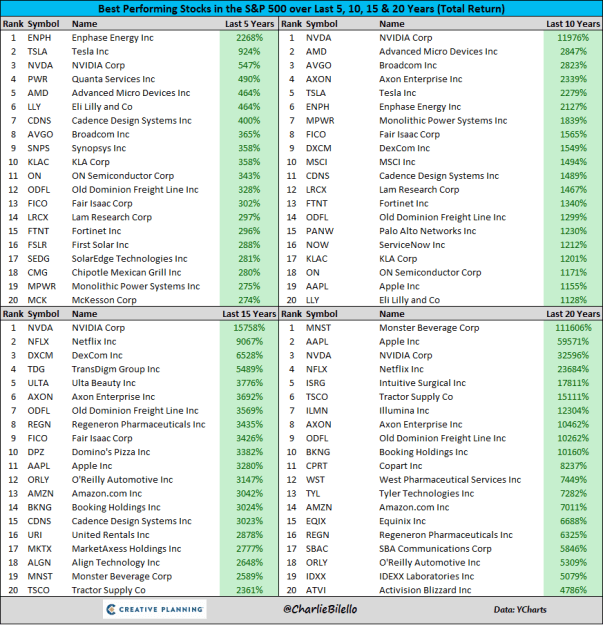Click 'IDEXX Laboratories Inc' name

coord(426,577)
